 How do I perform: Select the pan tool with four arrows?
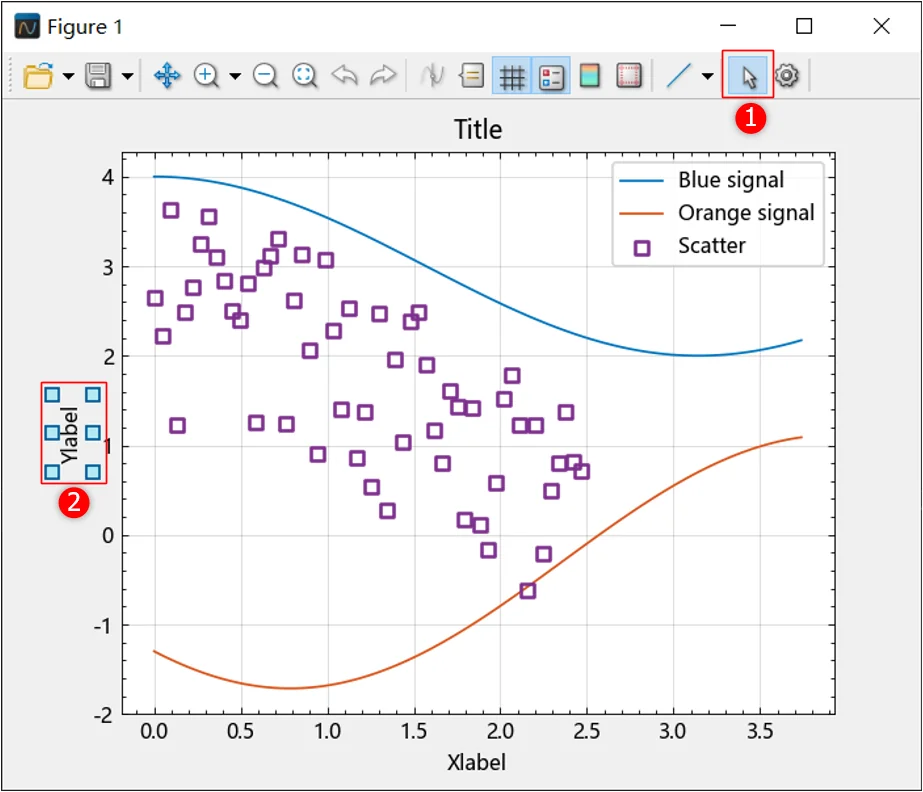[167, 76]
